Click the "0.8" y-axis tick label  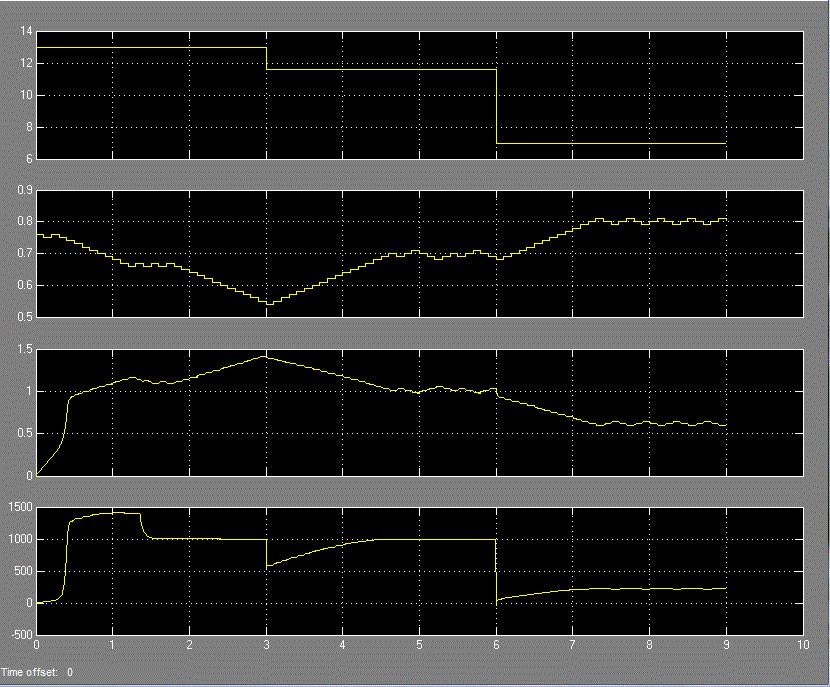(25, 221)
